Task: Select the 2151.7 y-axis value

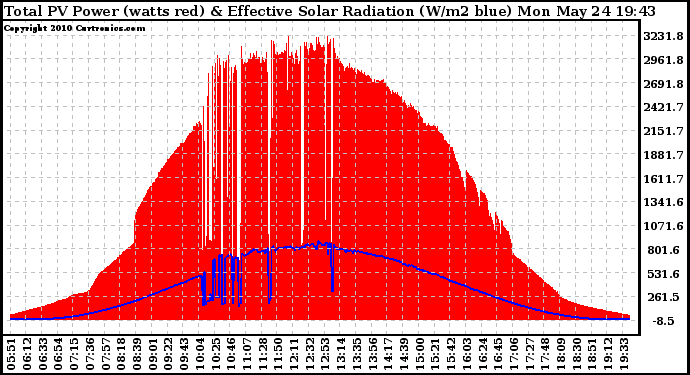Action: [x=663, y=131]
